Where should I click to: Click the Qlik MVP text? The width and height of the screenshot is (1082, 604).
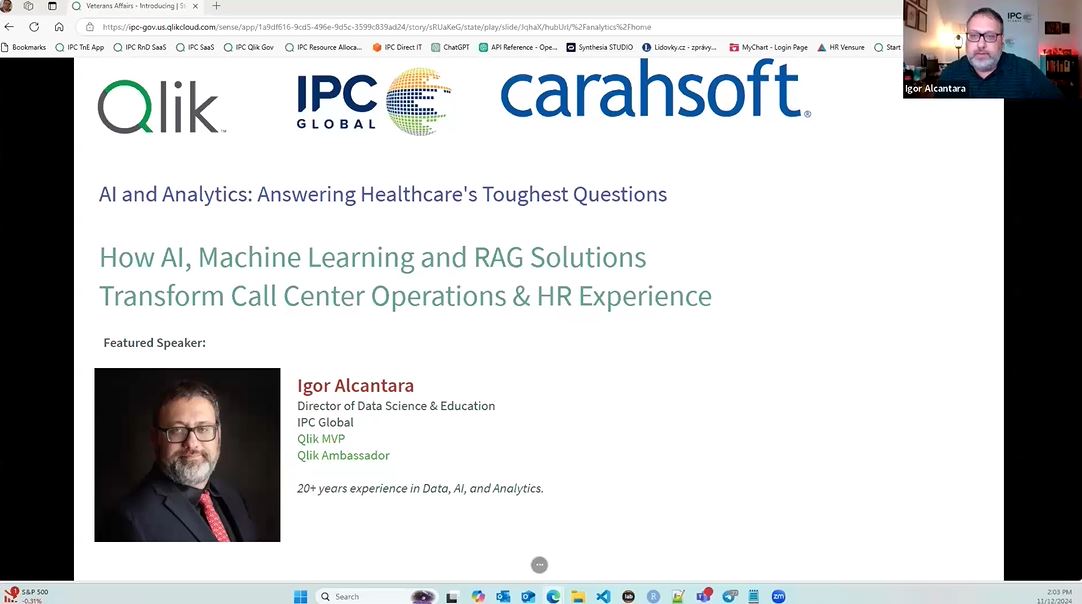coord(321,438)
